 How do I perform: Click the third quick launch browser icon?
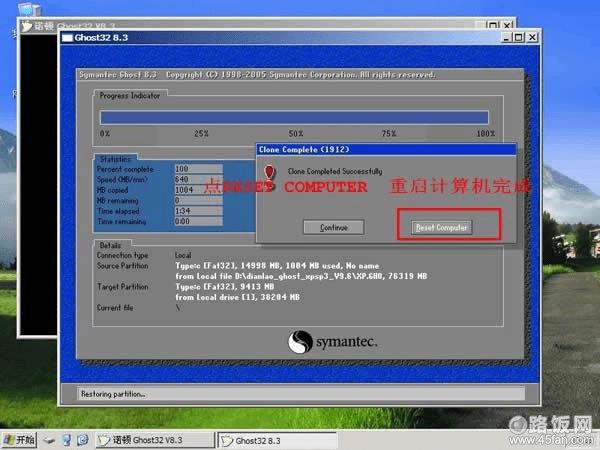83,440
